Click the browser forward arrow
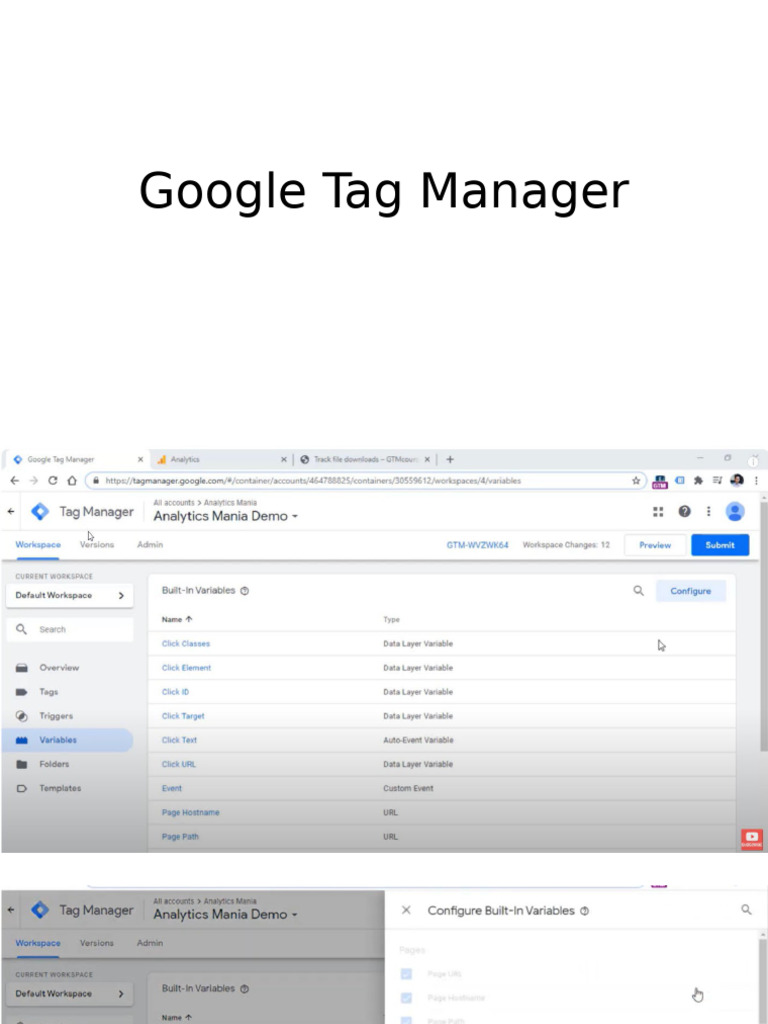Screen dimensions: 768x1024 coord(34,480)
